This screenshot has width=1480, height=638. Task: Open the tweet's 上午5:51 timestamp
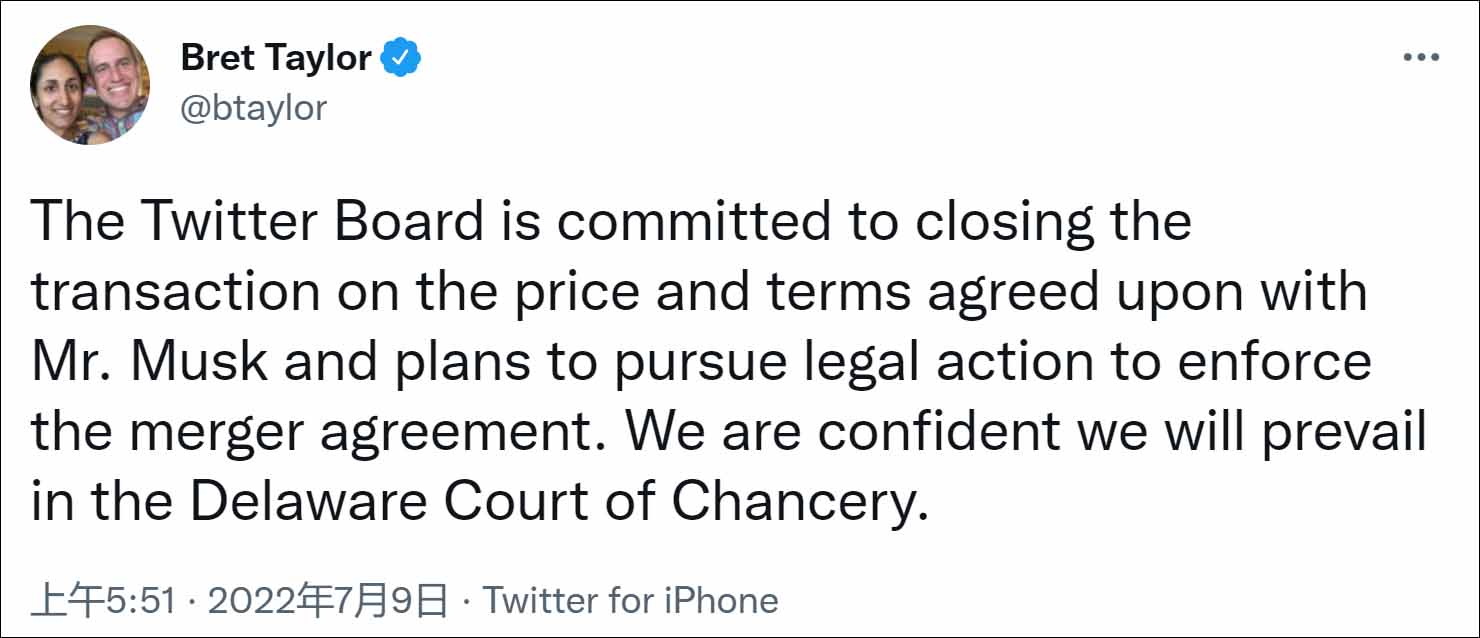click(104, 600)
